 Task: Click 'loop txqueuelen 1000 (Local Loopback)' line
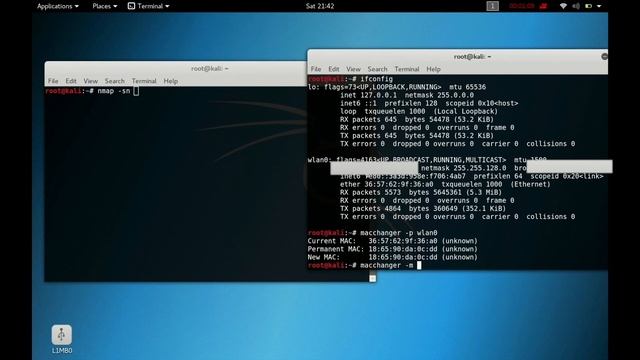tap(419, 111)
